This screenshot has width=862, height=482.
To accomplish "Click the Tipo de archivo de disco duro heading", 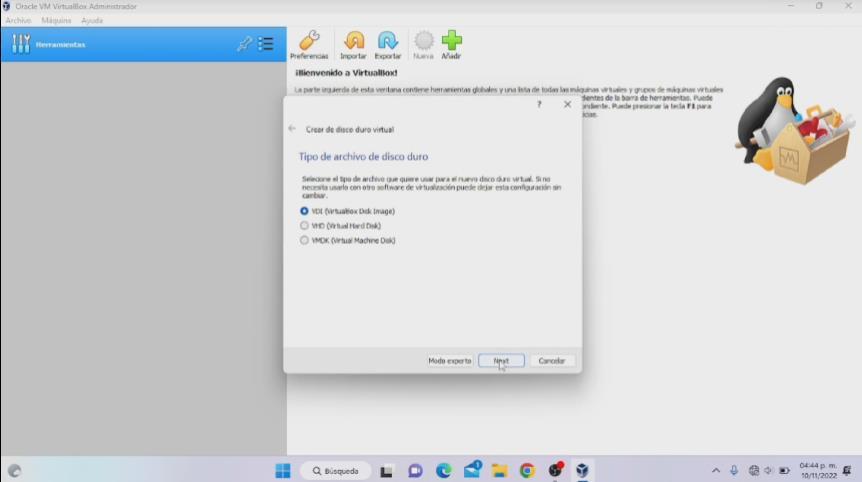I will 363,157.
